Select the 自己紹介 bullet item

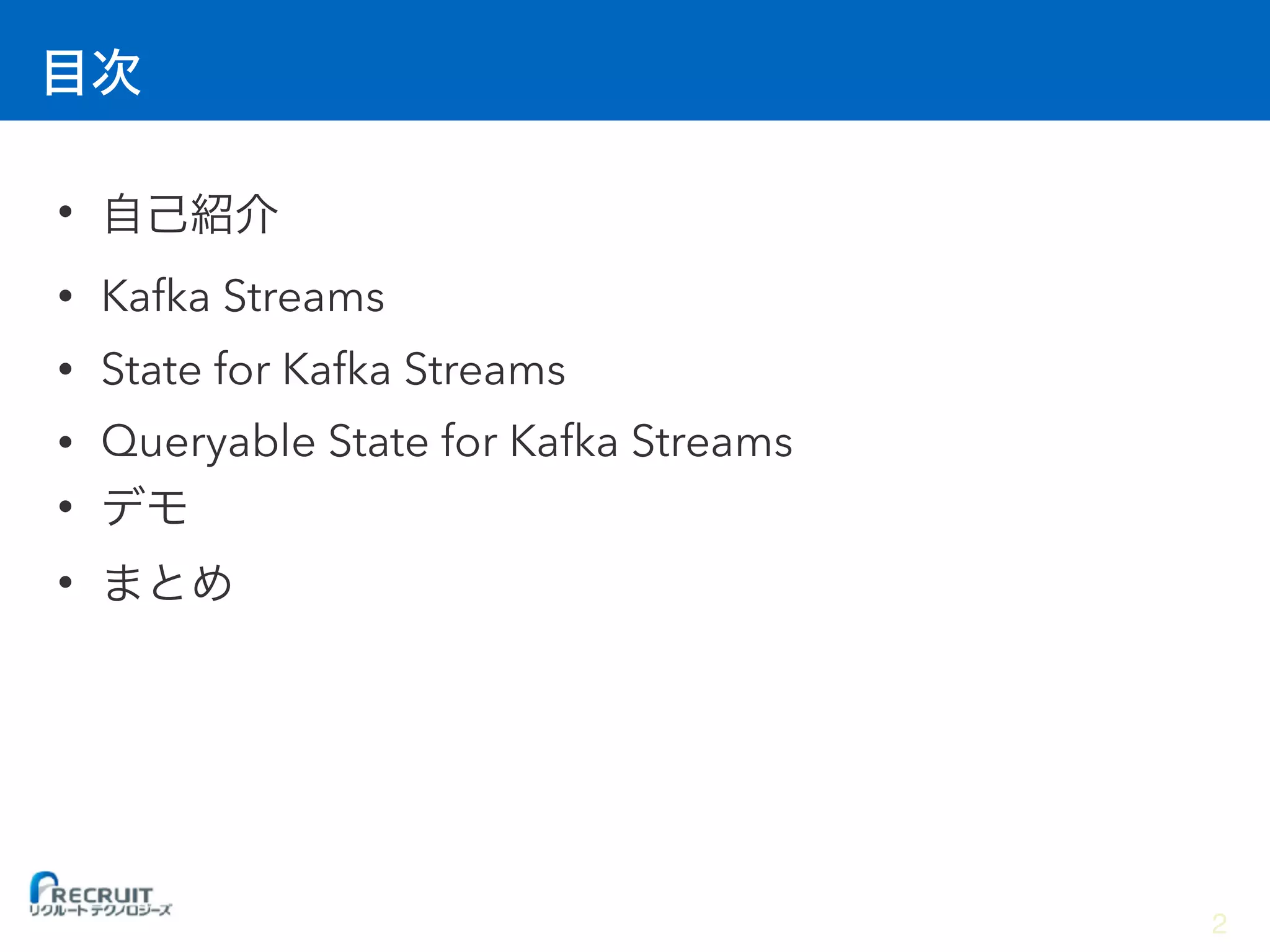pos(191,214)
